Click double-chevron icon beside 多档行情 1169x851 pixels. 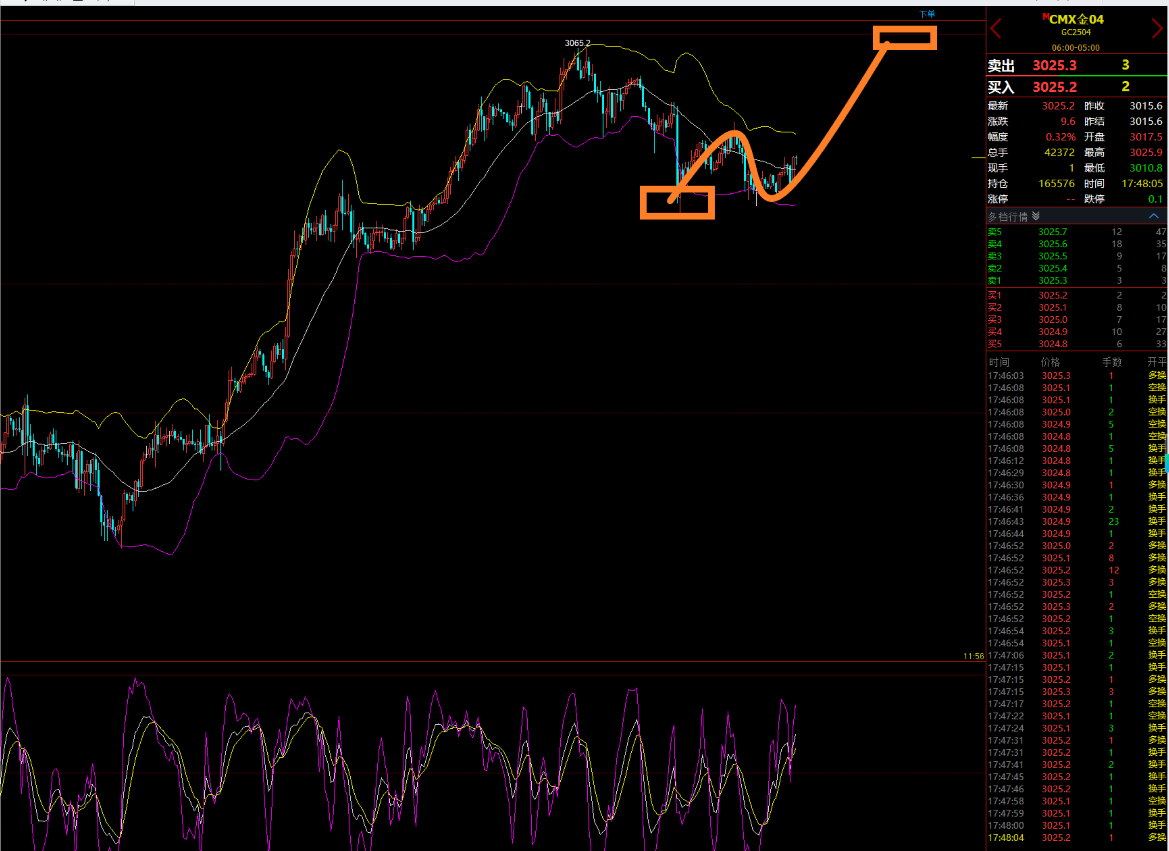tap(1036, 216)
